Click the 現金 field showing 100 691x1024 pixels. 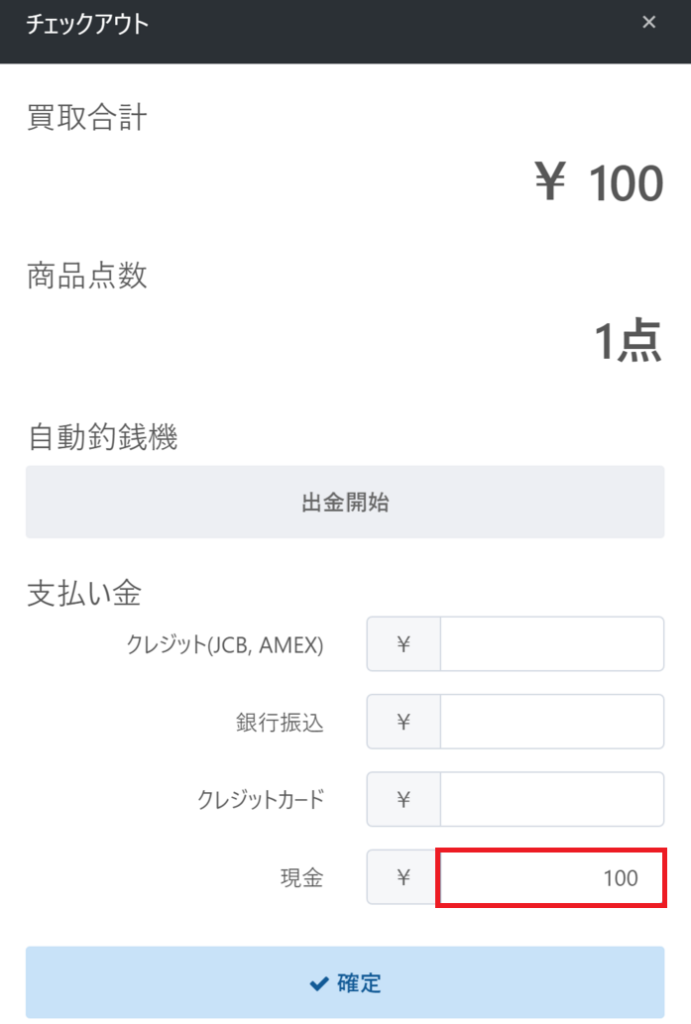point(552,878)
